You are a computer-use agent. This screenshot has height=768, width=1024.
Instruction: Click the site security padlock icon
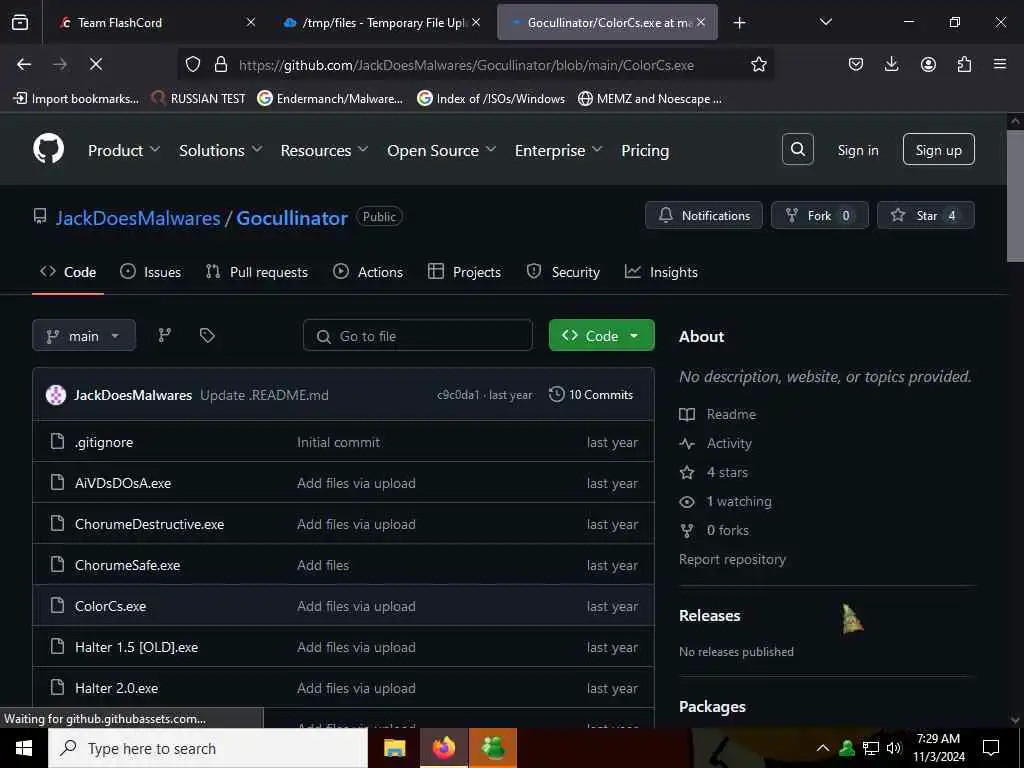(x=221, y=64)
